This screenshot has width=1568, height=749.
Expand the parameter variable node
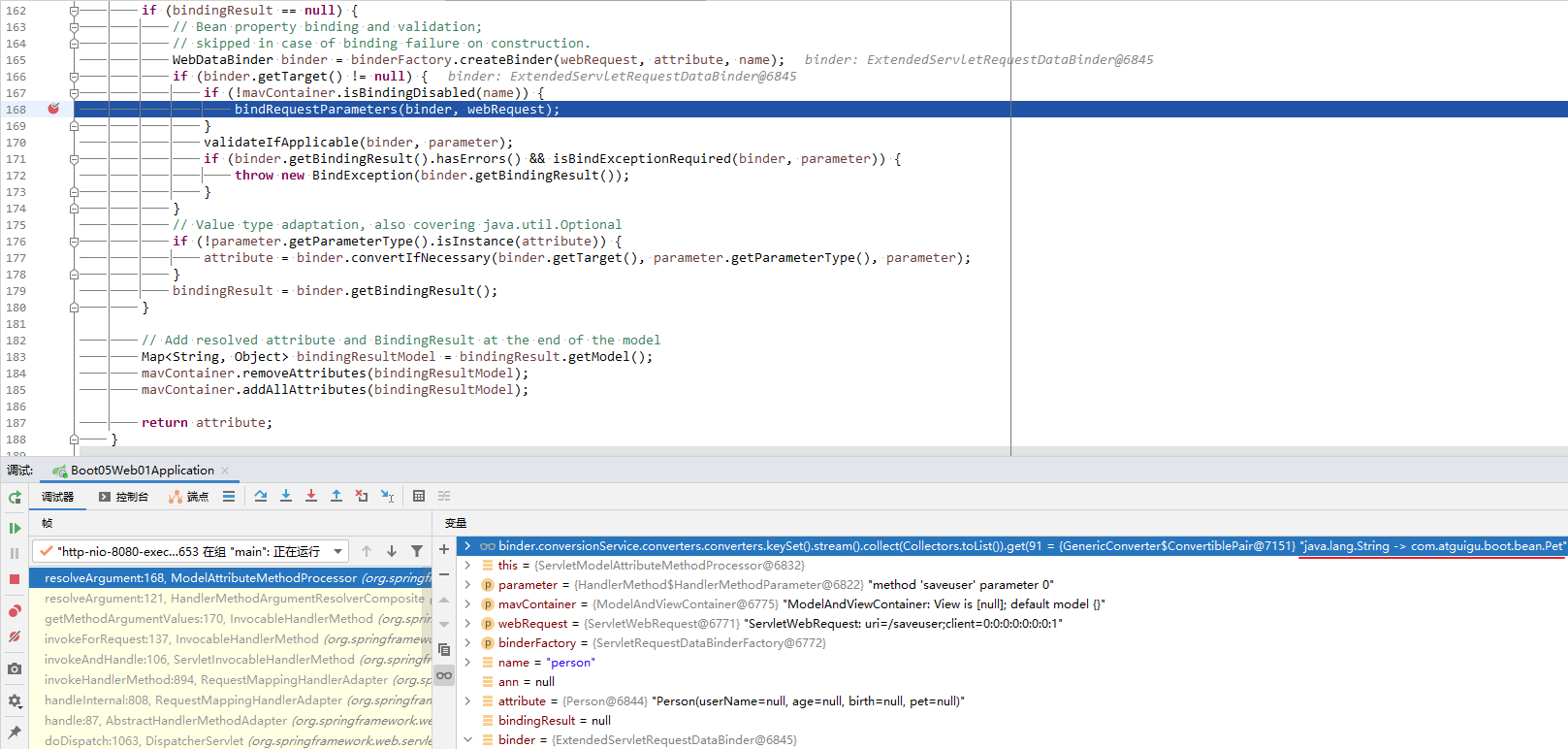click(x=467, y=585)
